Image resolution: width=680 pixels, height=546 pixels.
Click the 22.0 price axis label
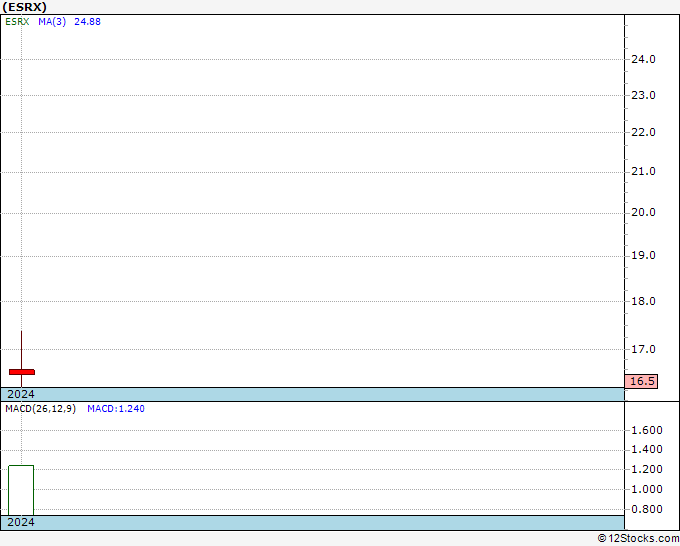click(643, 132)
